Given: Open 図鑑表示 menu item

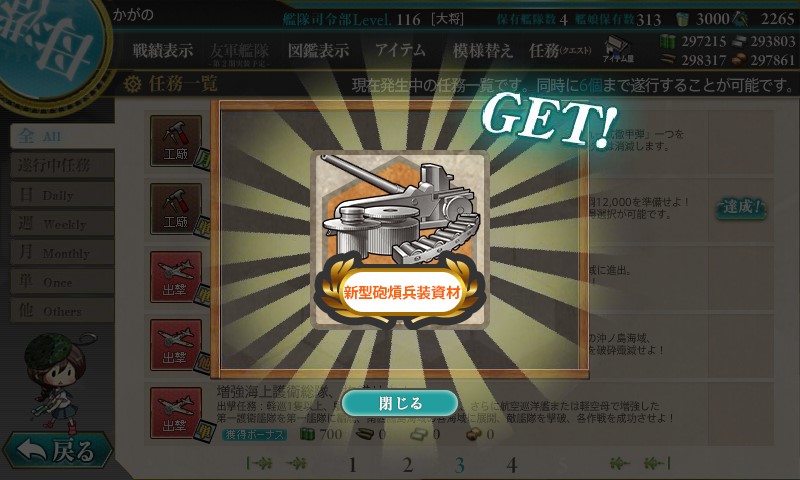Looking at the screenshot, I should (x=318, y=50).
